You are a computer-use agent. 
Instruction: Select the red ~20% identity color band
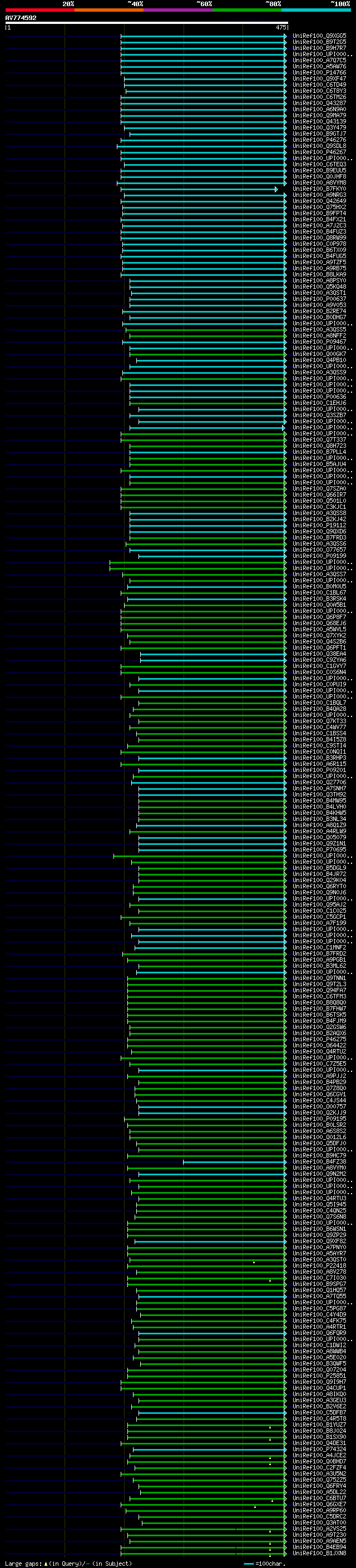pyautogui.click(x=39, y=10)
